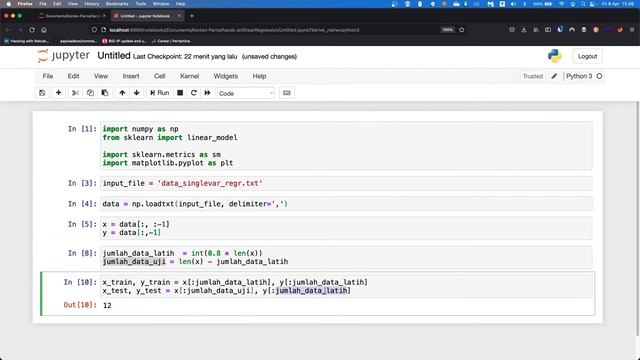Open a new Firefox tab with plus
The height and width of the screenshot is (360, 640).
192,16
